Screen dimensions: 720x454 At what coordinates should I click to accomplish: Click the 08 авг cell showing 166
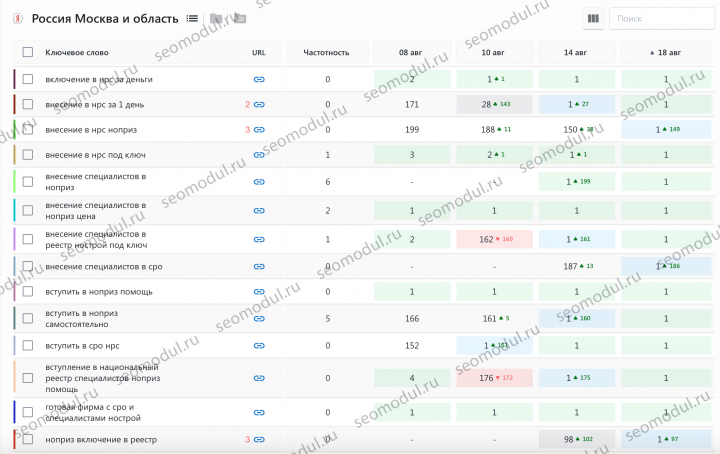412,318
